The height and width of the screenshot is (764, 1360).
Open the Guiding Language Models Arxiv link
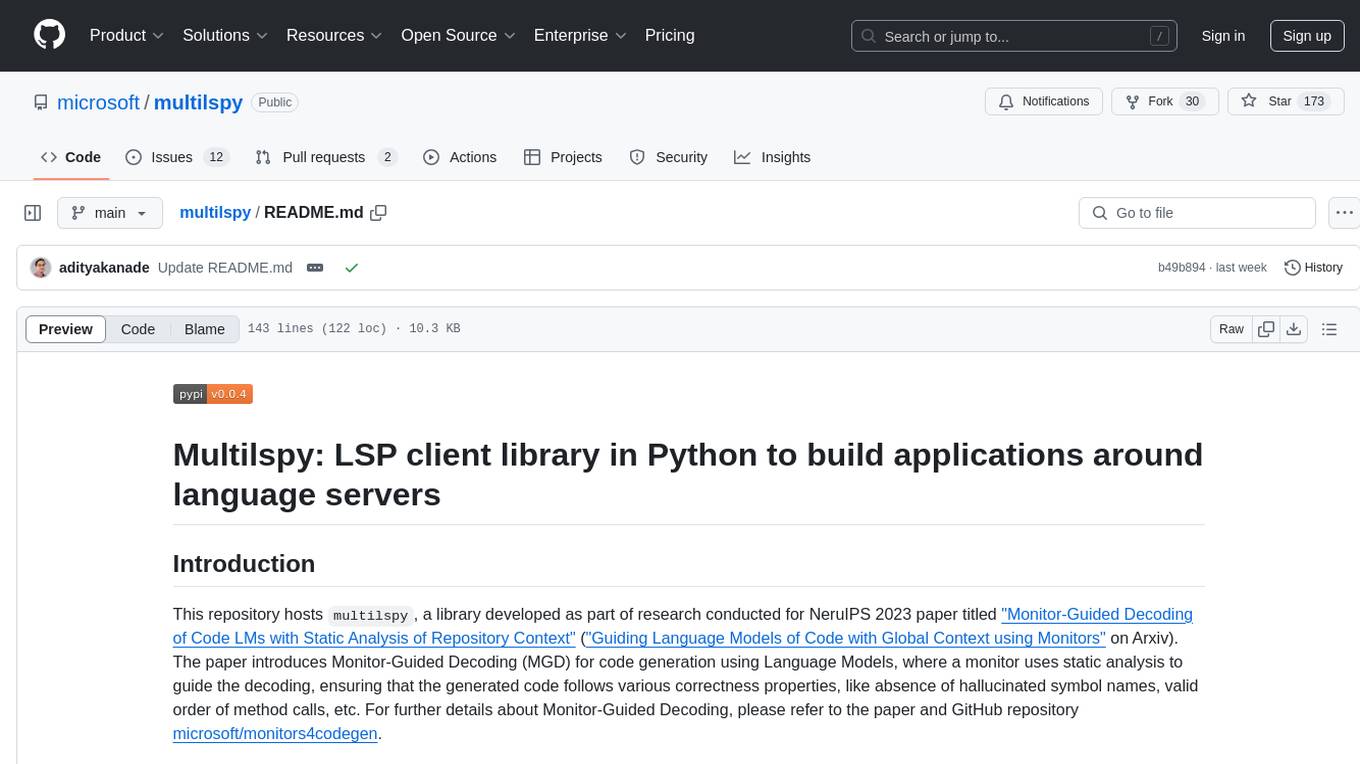pos(846,638)
